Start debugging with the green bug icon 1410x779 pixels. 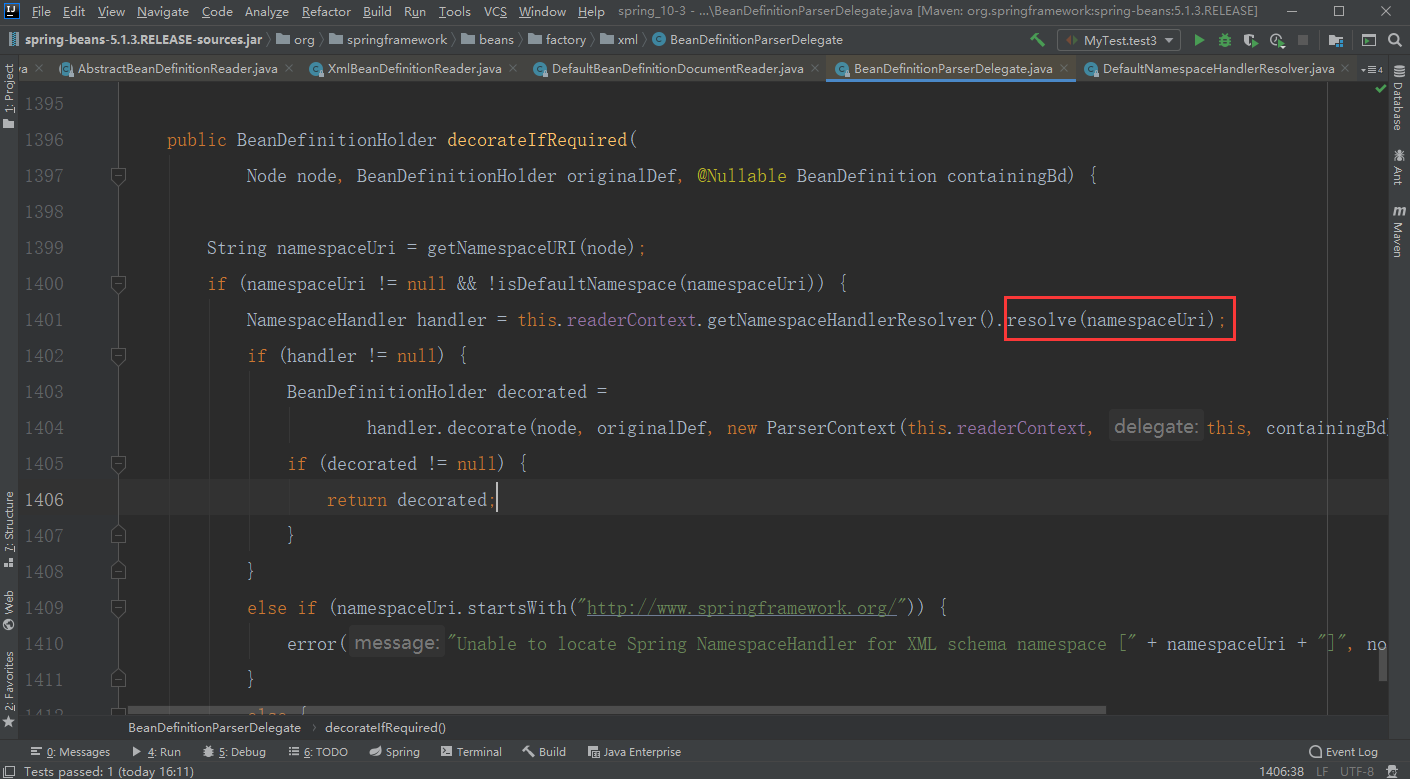(x=1225, y=40)
